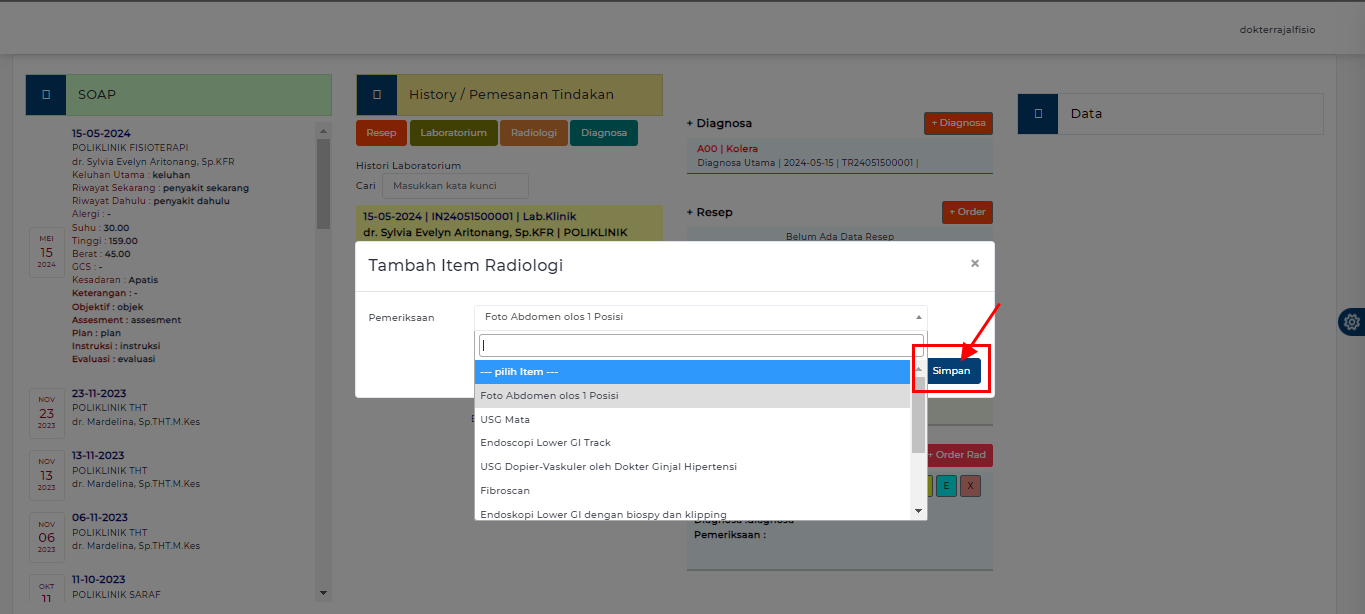Open the Laboratorium history section
Viewport: 1365px width, 614px height.
(x=454, y=132)
